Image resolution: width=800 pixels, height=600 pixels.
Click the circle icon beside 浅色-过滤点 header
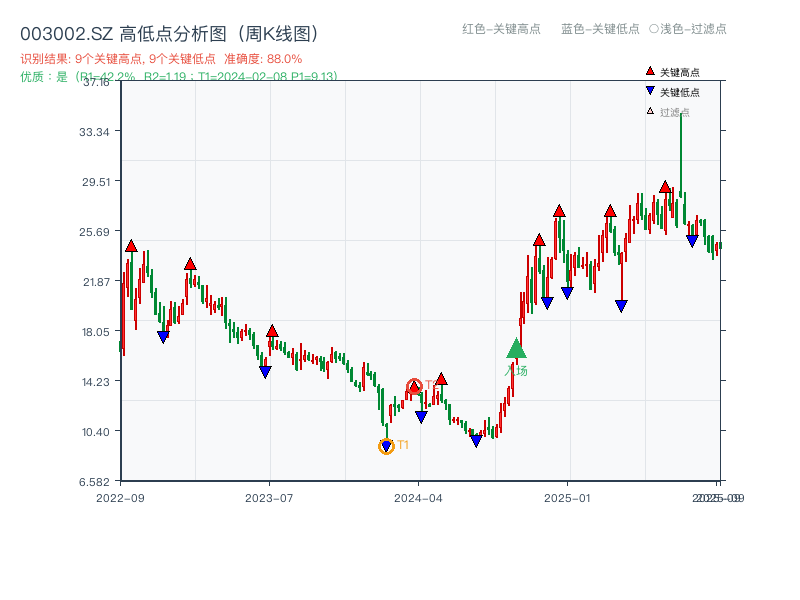point(654,30)
